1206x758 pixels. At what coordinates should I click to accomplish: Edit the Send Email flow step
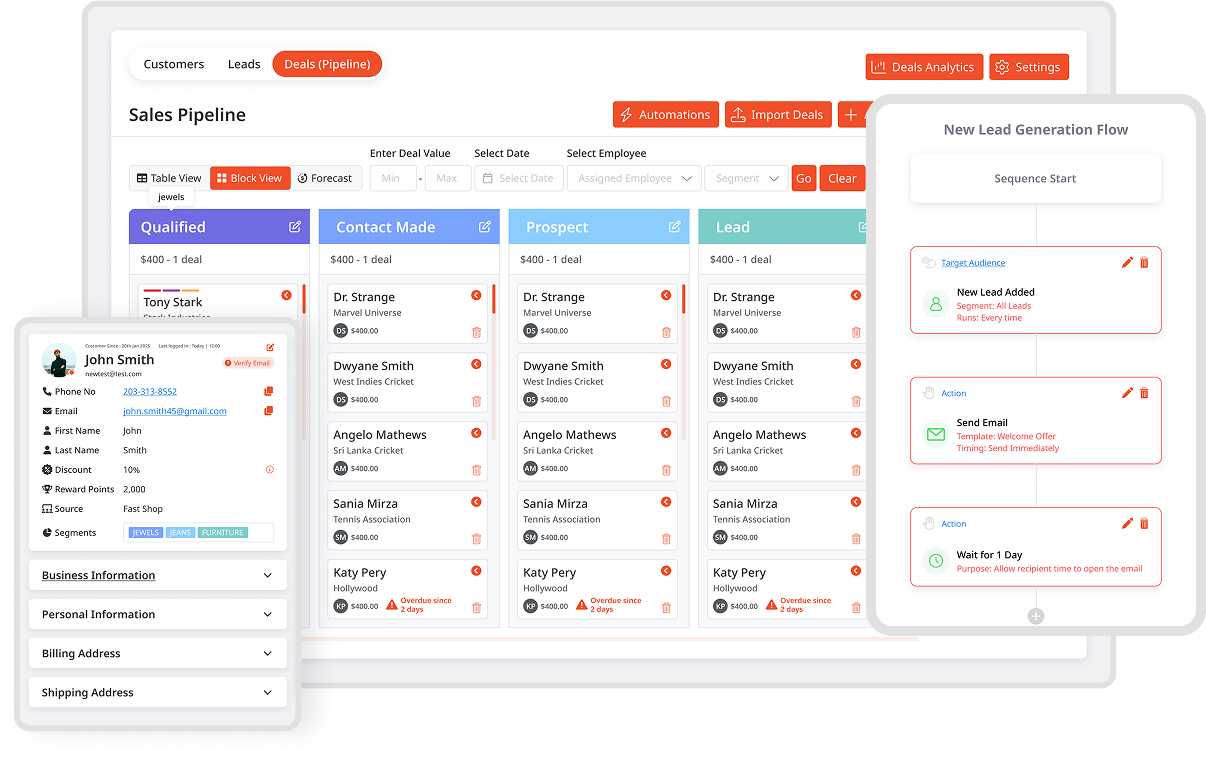coord(1127,393)
